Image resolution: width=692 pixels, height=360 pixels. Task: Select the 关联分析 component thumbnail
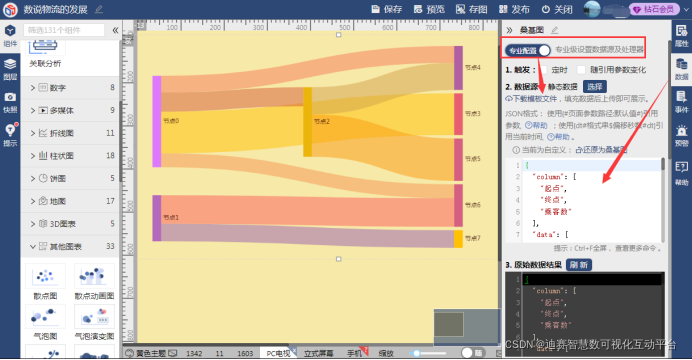[45, 53]
